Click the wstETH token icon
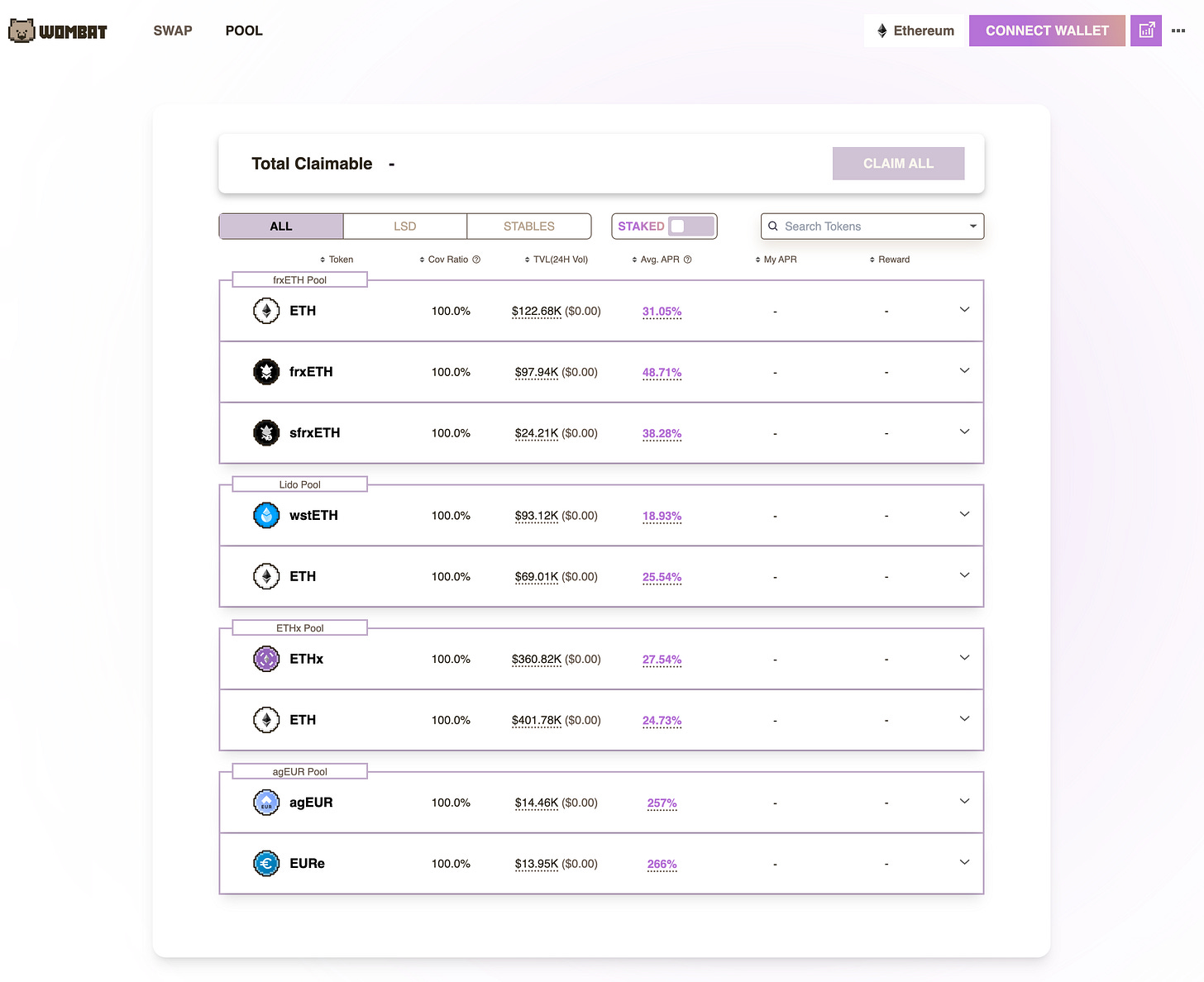This screenshot has height=982, width=1204. tap(266, 516)
